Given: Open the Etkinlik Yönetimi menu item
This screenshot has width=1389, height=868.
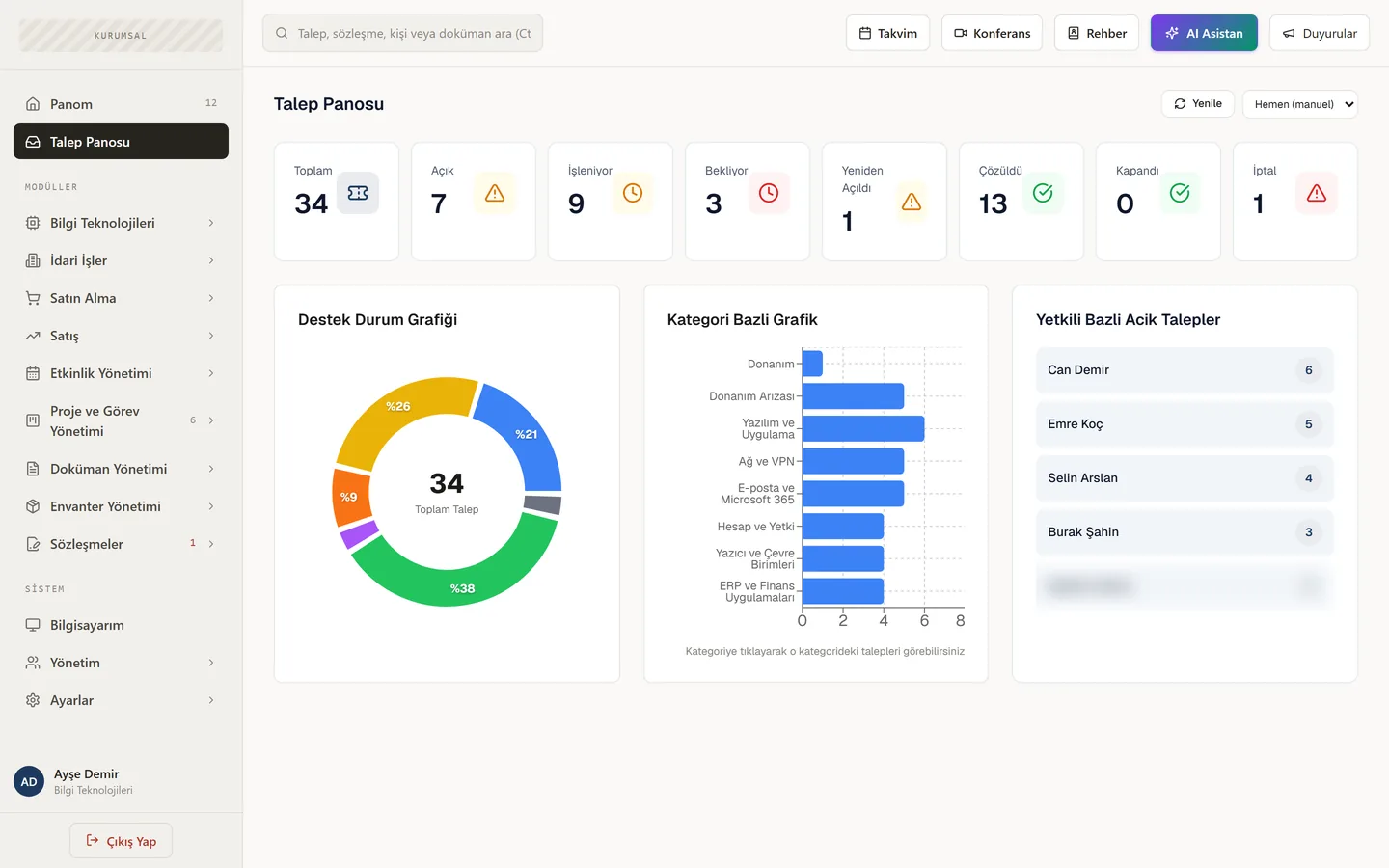Looking at the screenshot, I should [x=121, y=373].
